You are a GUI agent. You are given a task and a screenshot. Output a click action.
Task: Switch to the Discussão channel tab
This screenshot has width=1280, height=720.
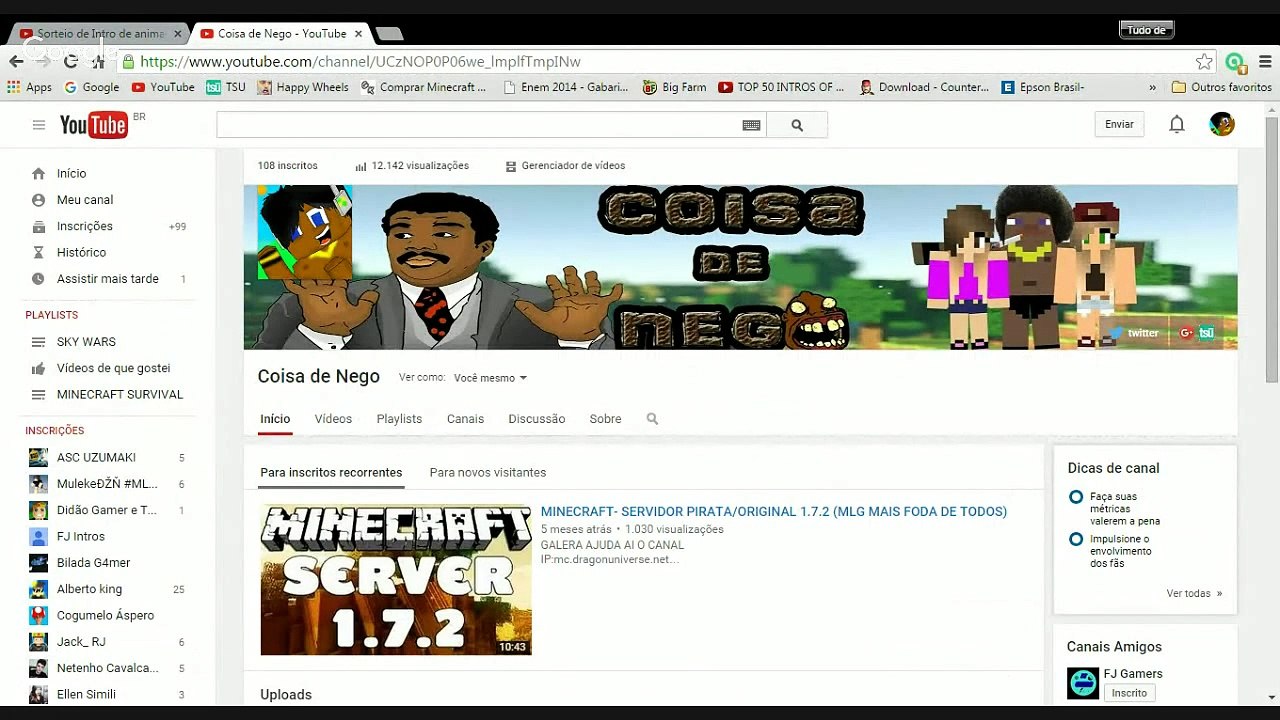536,419
